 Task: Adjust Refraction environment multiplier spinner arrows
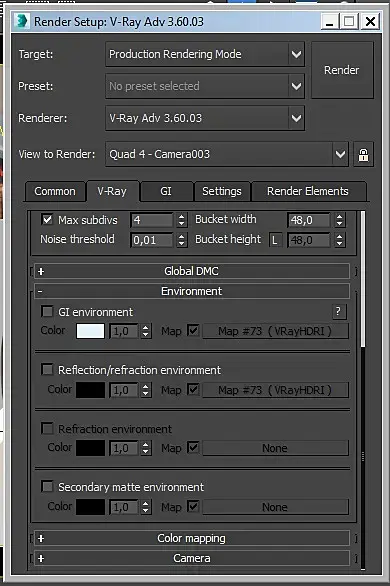pyautogui.click(x=146, y=448)
